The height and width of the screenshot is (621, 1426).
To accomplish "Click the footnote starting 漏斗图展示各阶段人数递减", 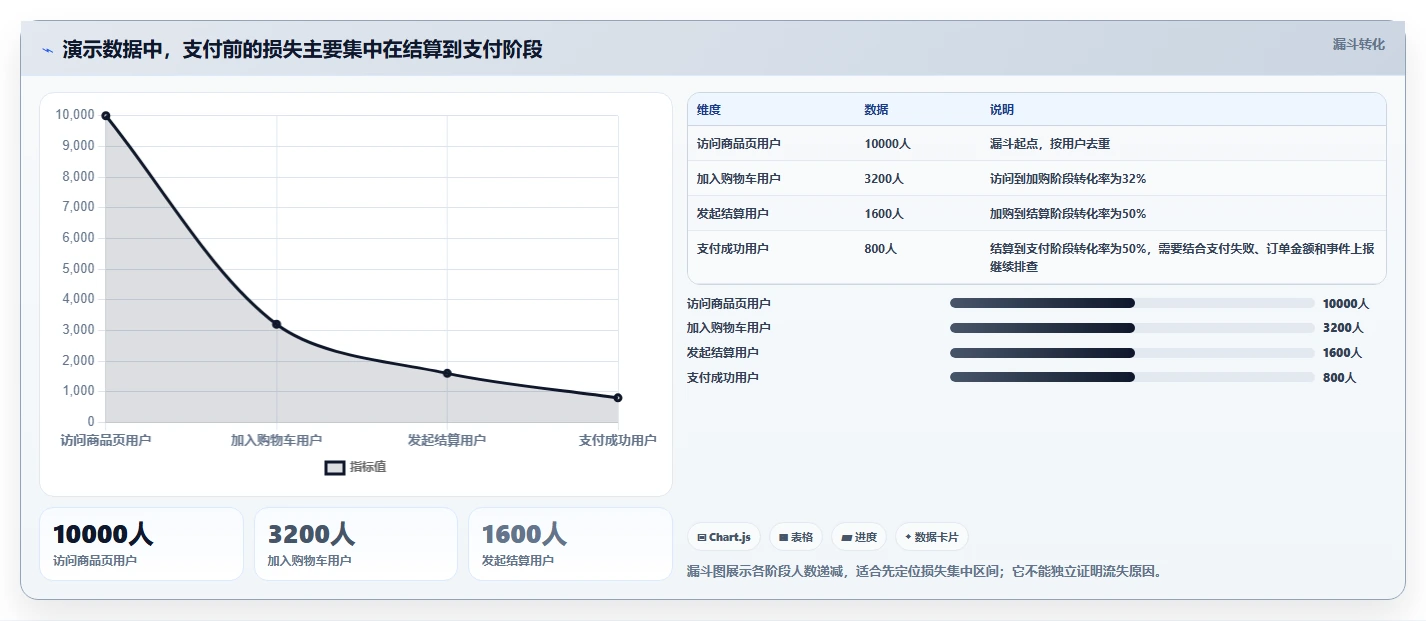I will click(x=927, y=572).
